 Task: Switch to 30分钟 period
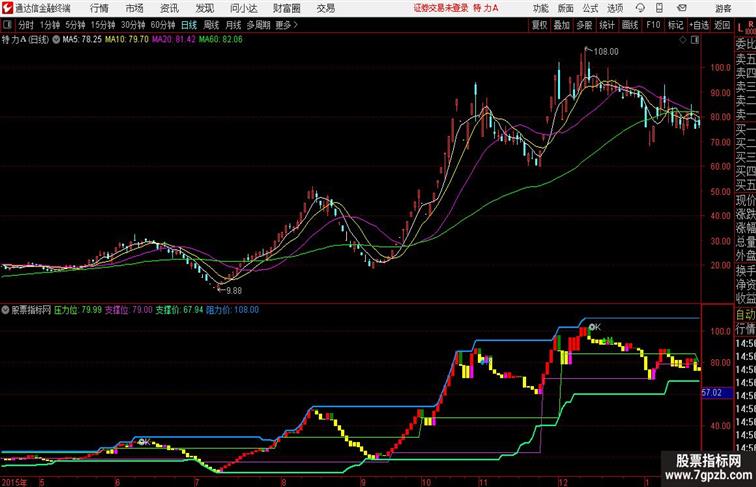(133, 25)
